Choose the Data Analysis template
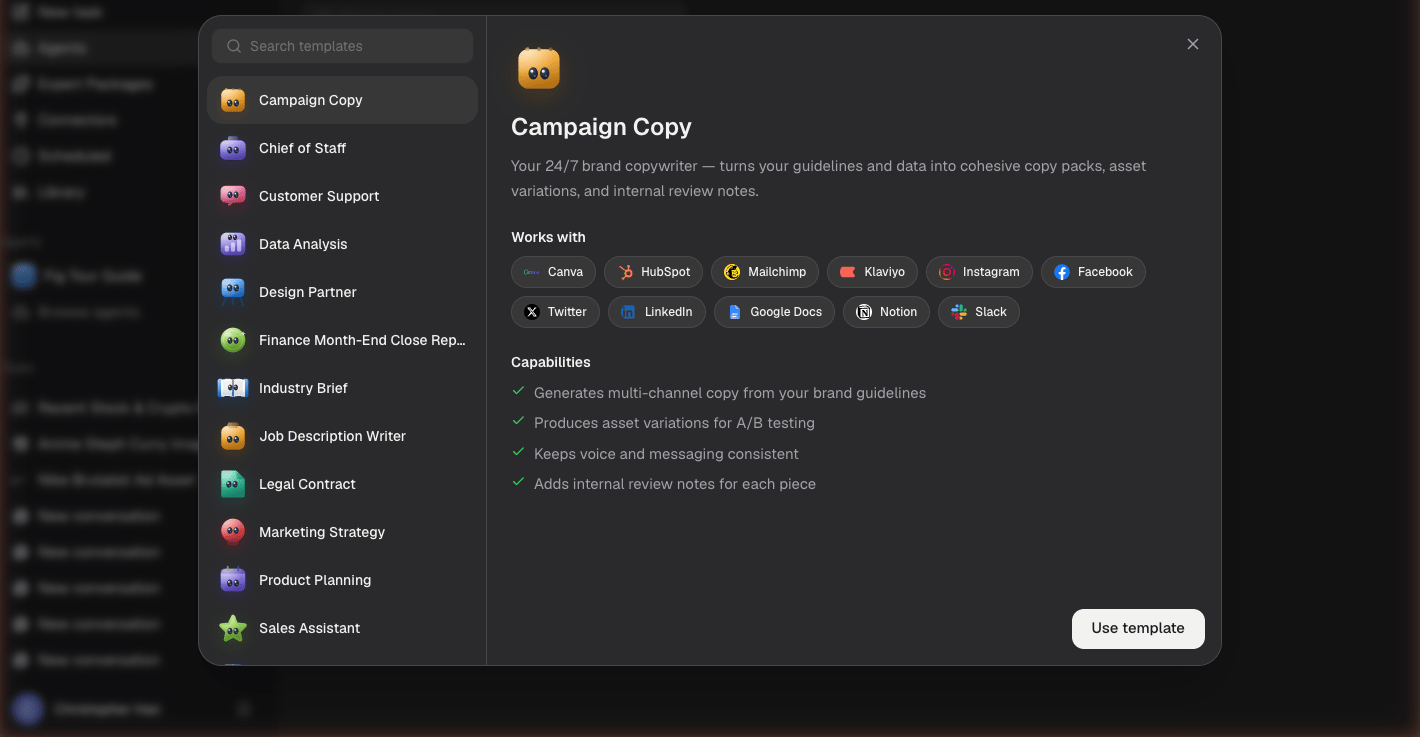The width and height of the screenshot is (1420, 737). [x=342, y=244]
